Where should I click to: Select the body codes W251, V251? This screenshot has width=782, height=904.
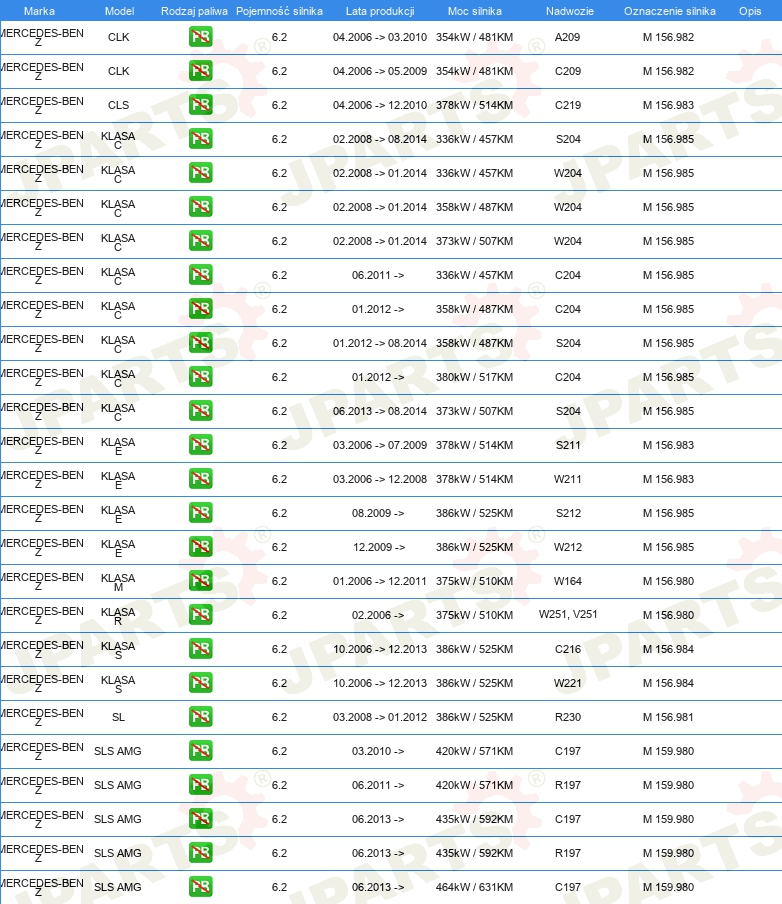[x=567, y=615]
